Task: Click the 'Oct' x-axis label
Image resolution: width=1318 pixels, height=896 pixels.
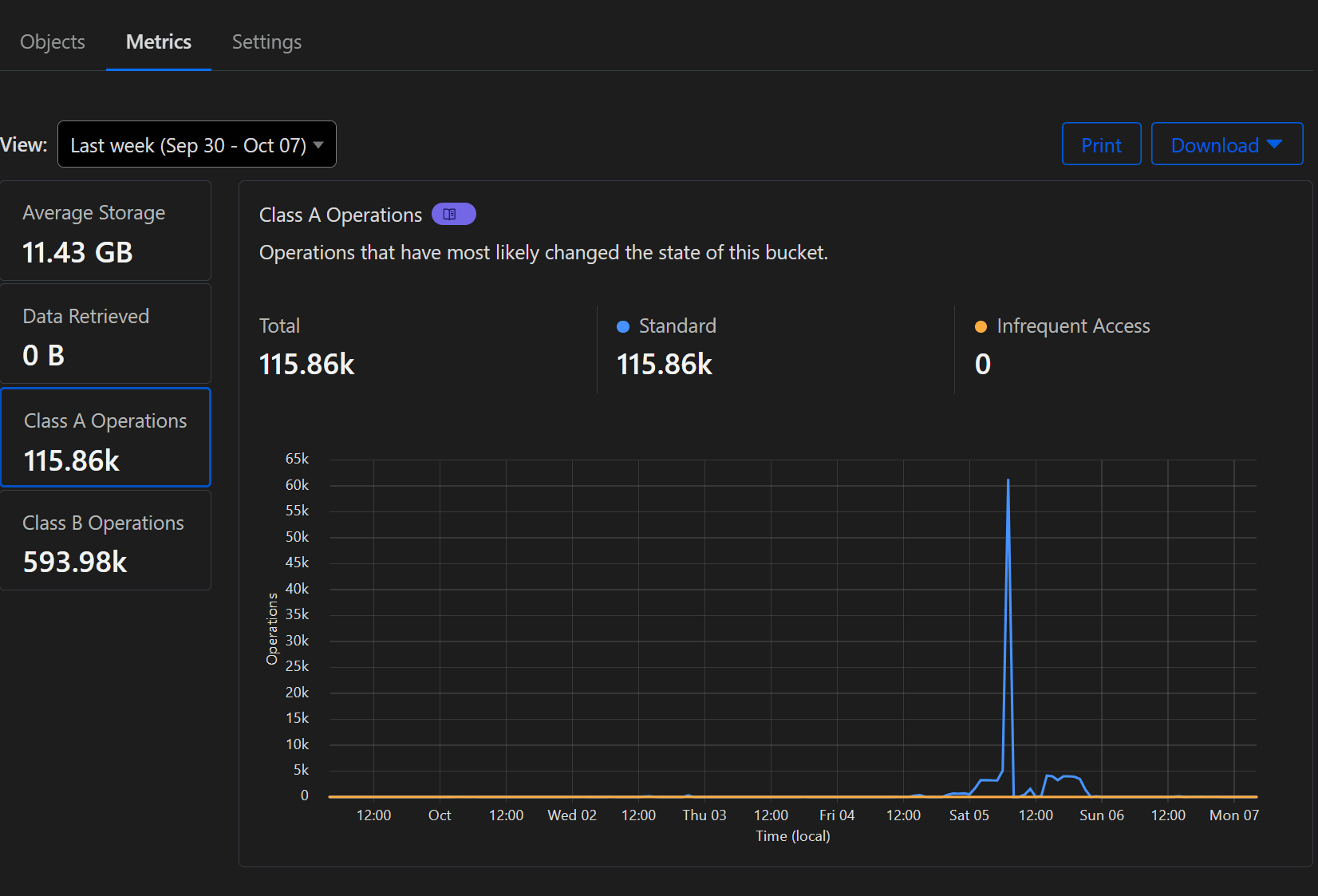Action: [440, 815]
